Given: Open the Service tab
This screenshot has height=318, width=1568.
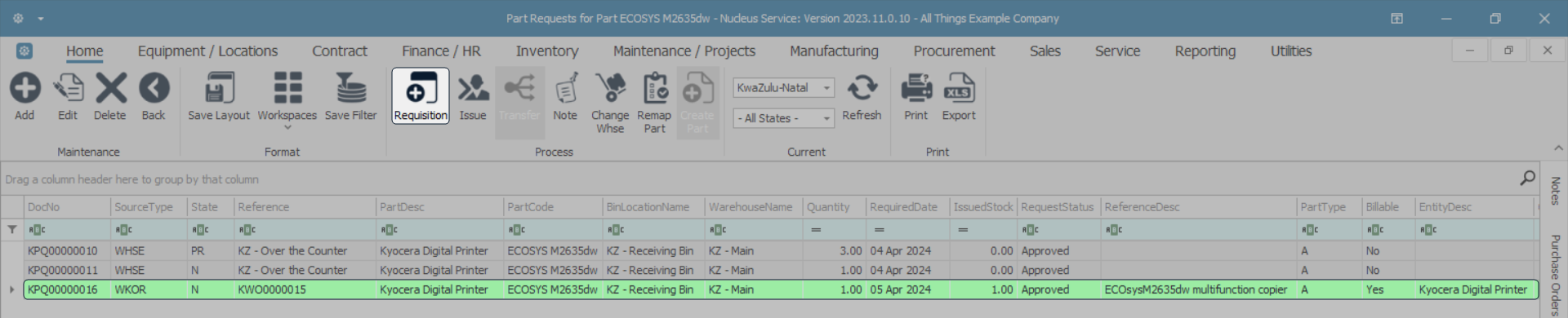Looking at the screenshot, I should coord(1117,51).
